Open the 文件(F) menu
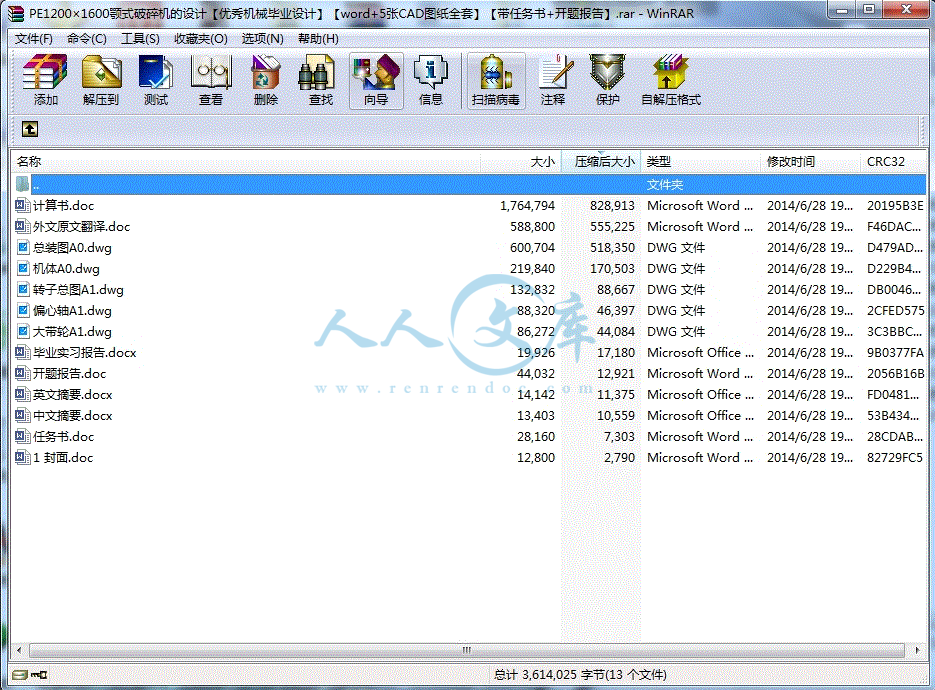The image size is (935, 690). 33,39
